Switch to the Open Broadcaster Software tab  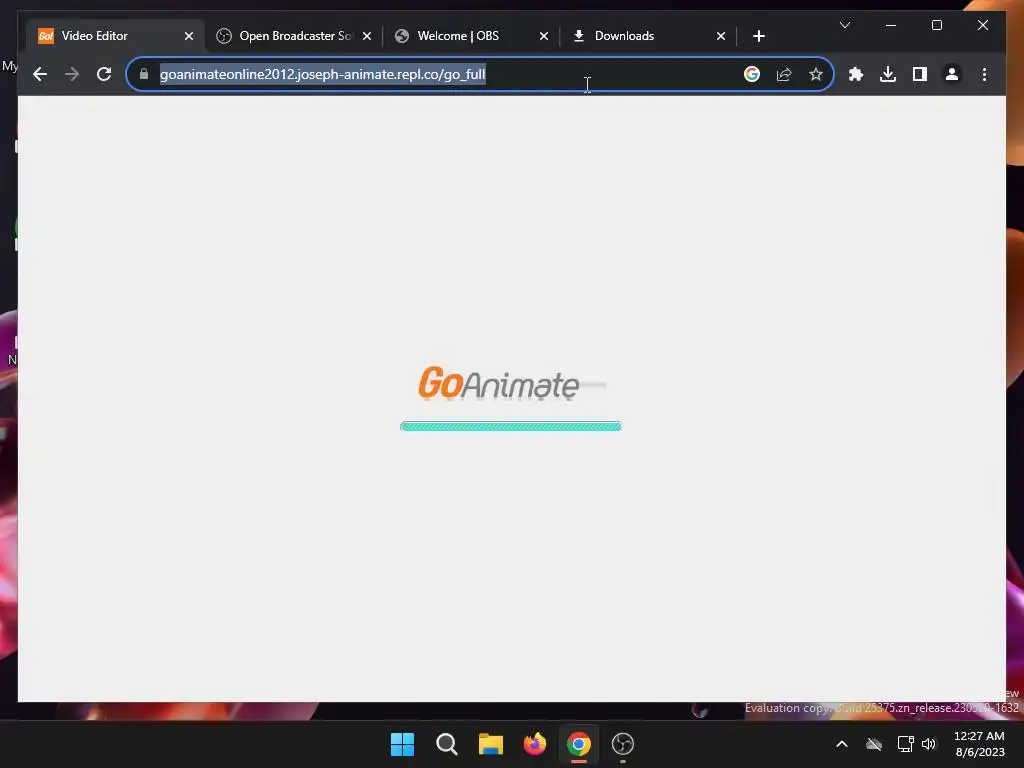(294, 36)
